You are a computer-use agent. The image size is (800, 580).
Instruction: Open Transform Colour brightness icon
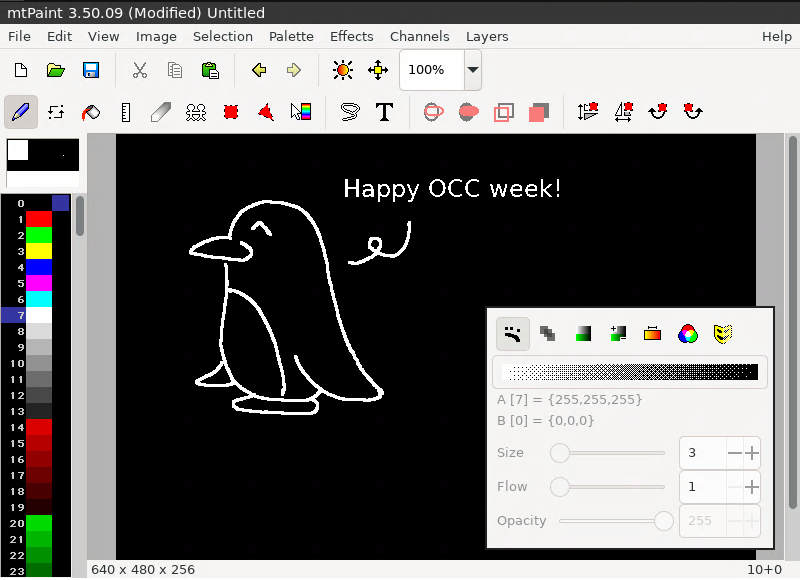tap(343, 70)
